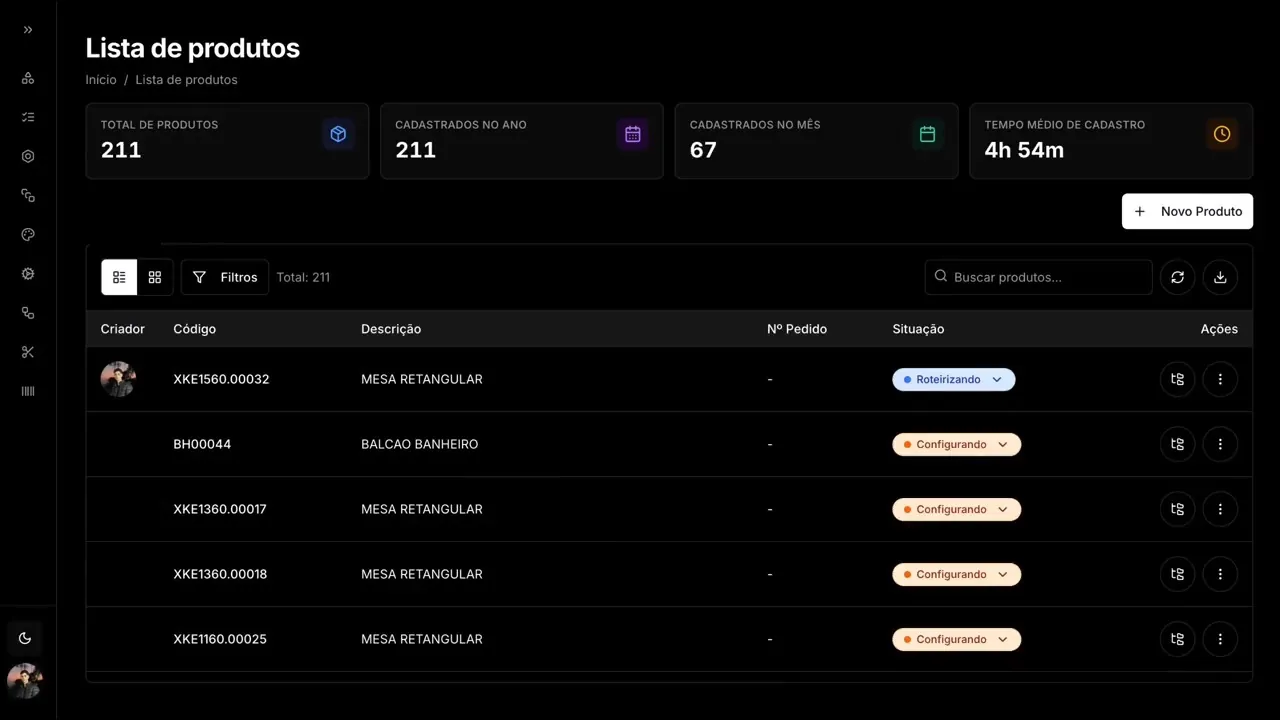This screenshot has width=1280, height=720.
Task: Sort by the Código column header
Action: point(194,329)
